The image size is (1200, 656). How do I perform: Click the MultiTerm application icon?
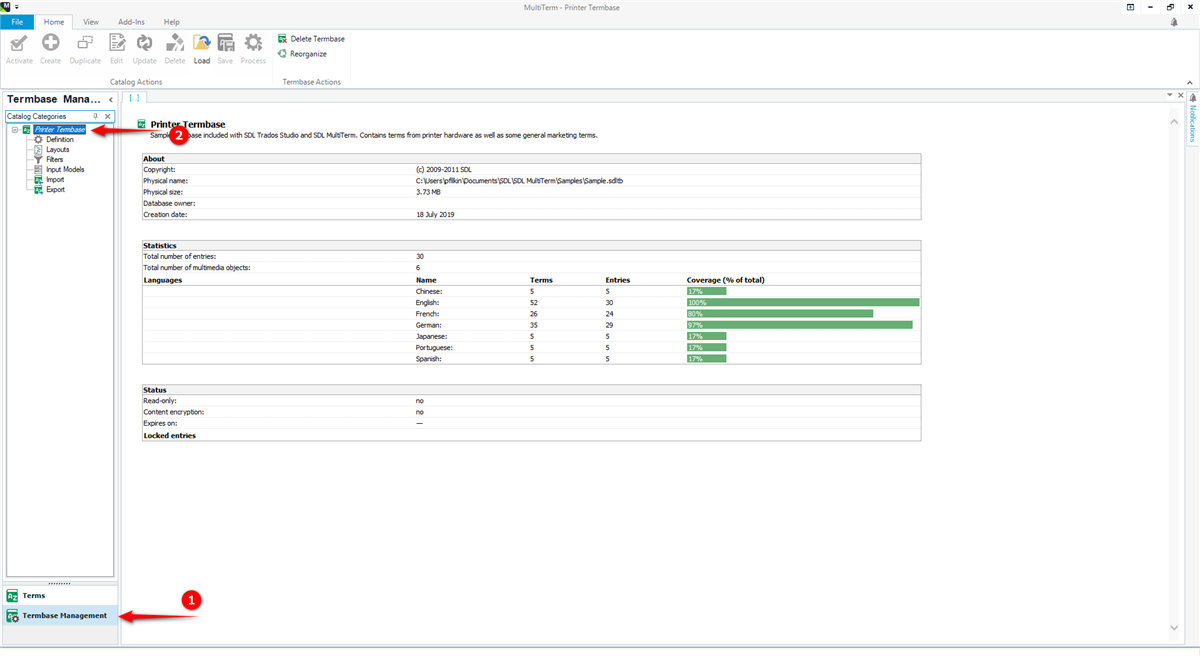(6, 6)
